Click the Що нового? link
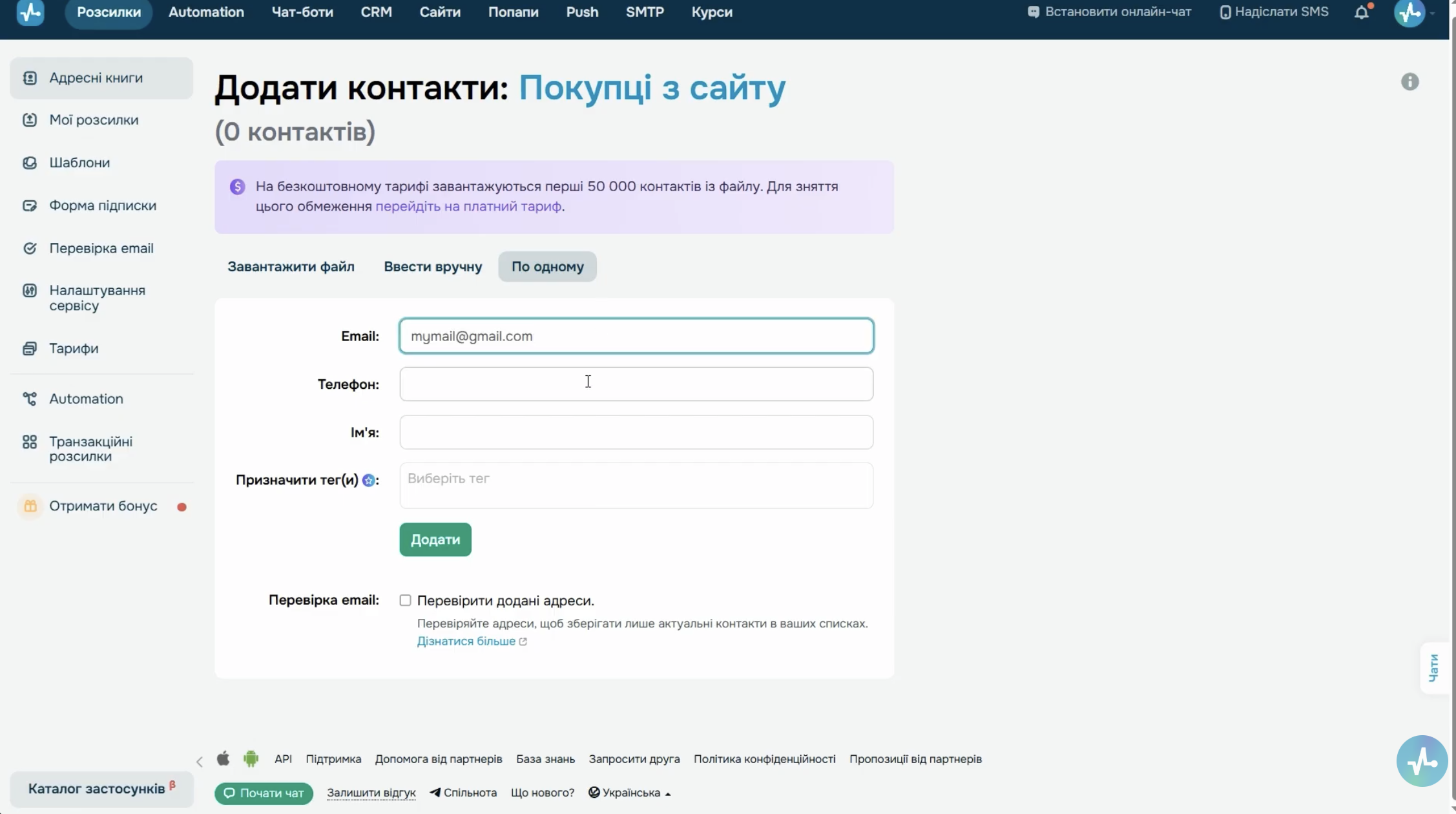 coord(543,793)
